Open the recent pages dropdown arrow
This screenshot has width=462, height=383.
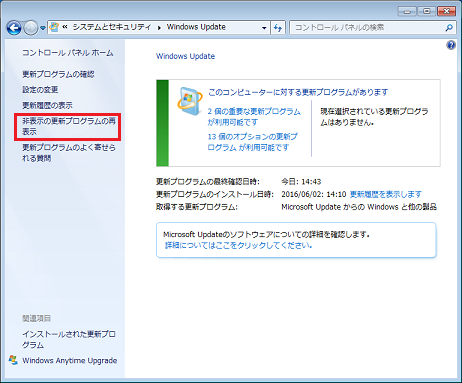click(x=43, y=28)
